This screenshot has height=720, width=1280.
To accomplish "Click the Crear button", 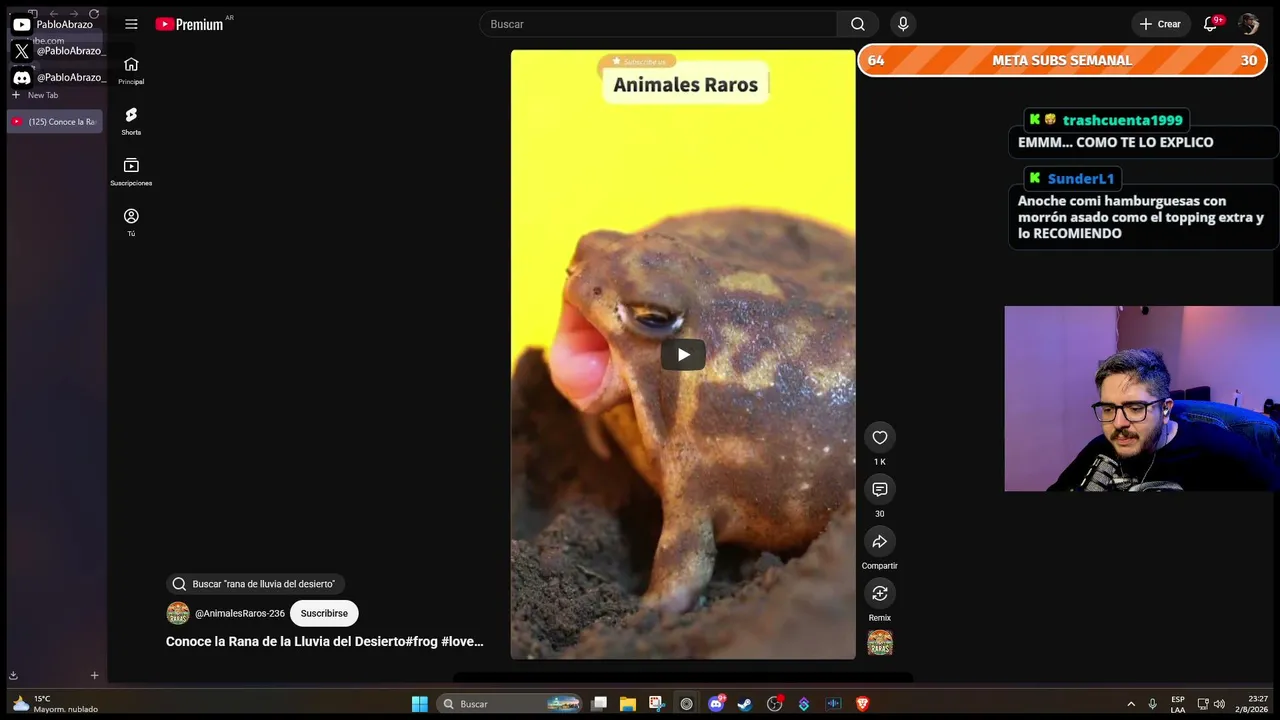I will [1160, 24].
